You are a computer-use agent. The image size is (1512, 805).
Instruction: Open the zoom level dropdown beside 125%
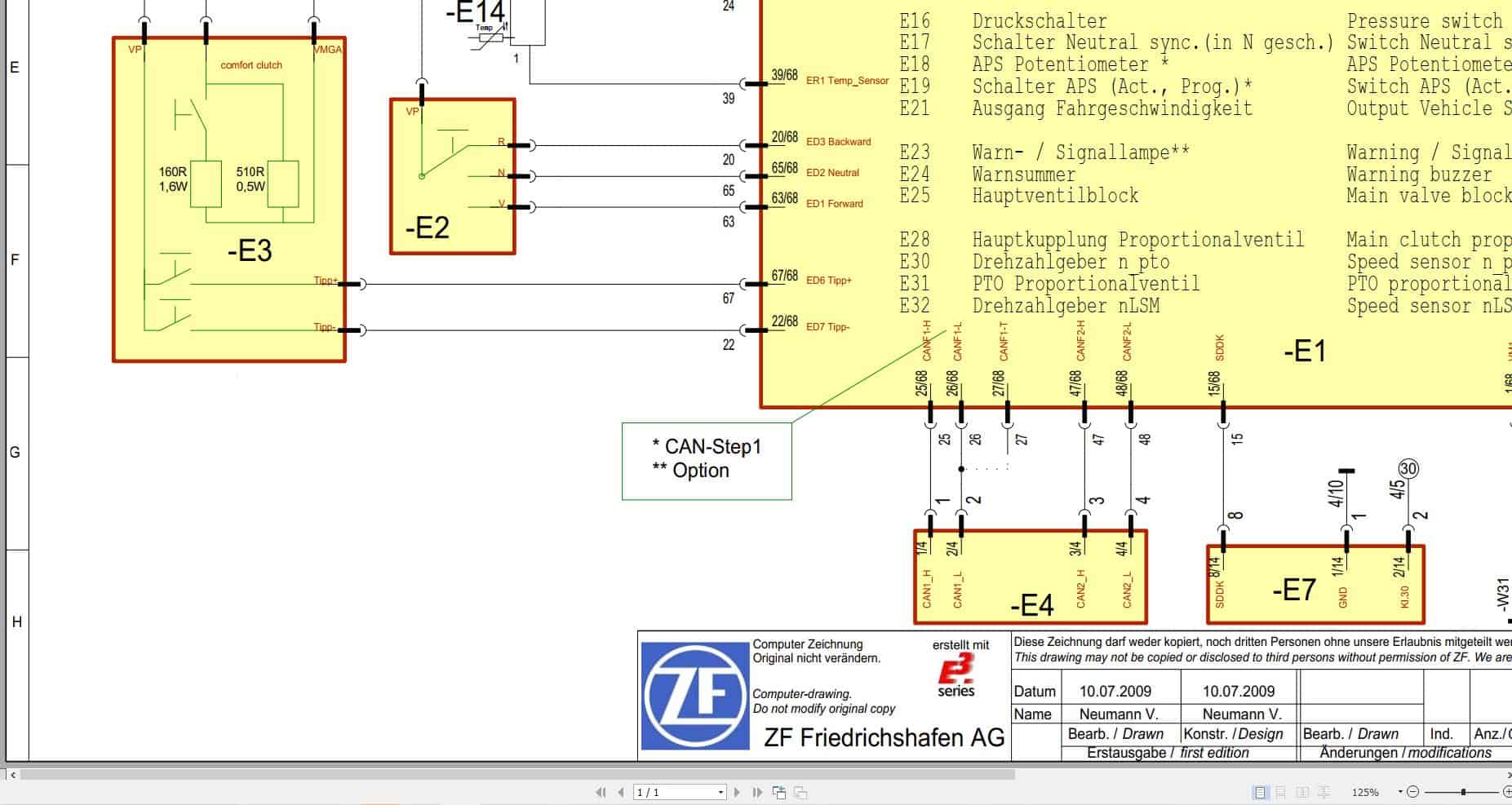coord(1400,790)
